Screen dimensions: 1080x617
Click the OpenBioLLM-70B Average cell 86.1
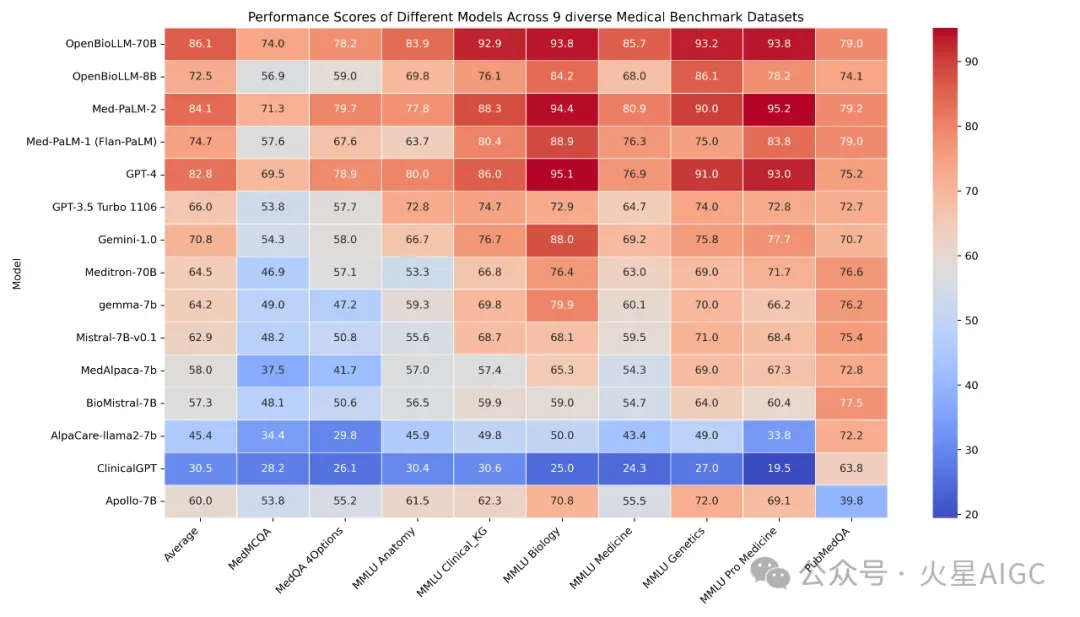(200, 43)
